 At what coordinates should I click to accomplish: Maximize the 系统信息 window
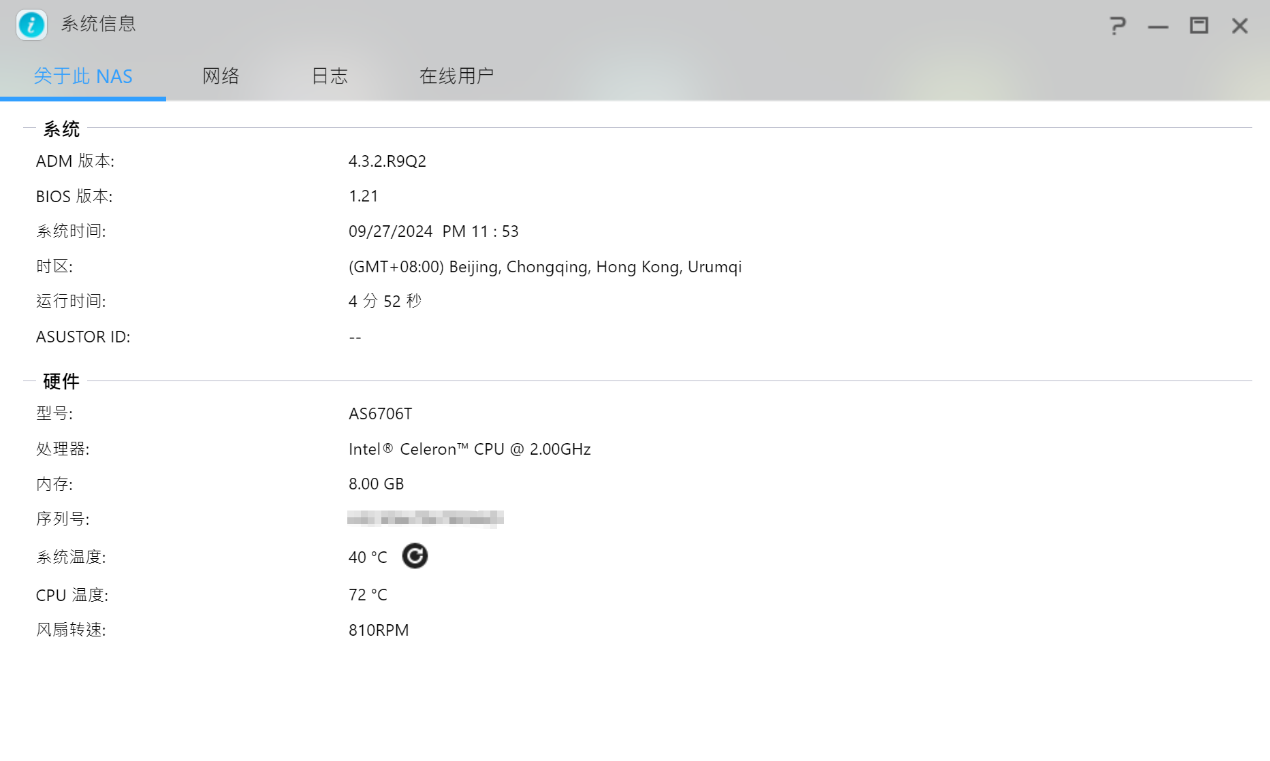click(1199, 26)
